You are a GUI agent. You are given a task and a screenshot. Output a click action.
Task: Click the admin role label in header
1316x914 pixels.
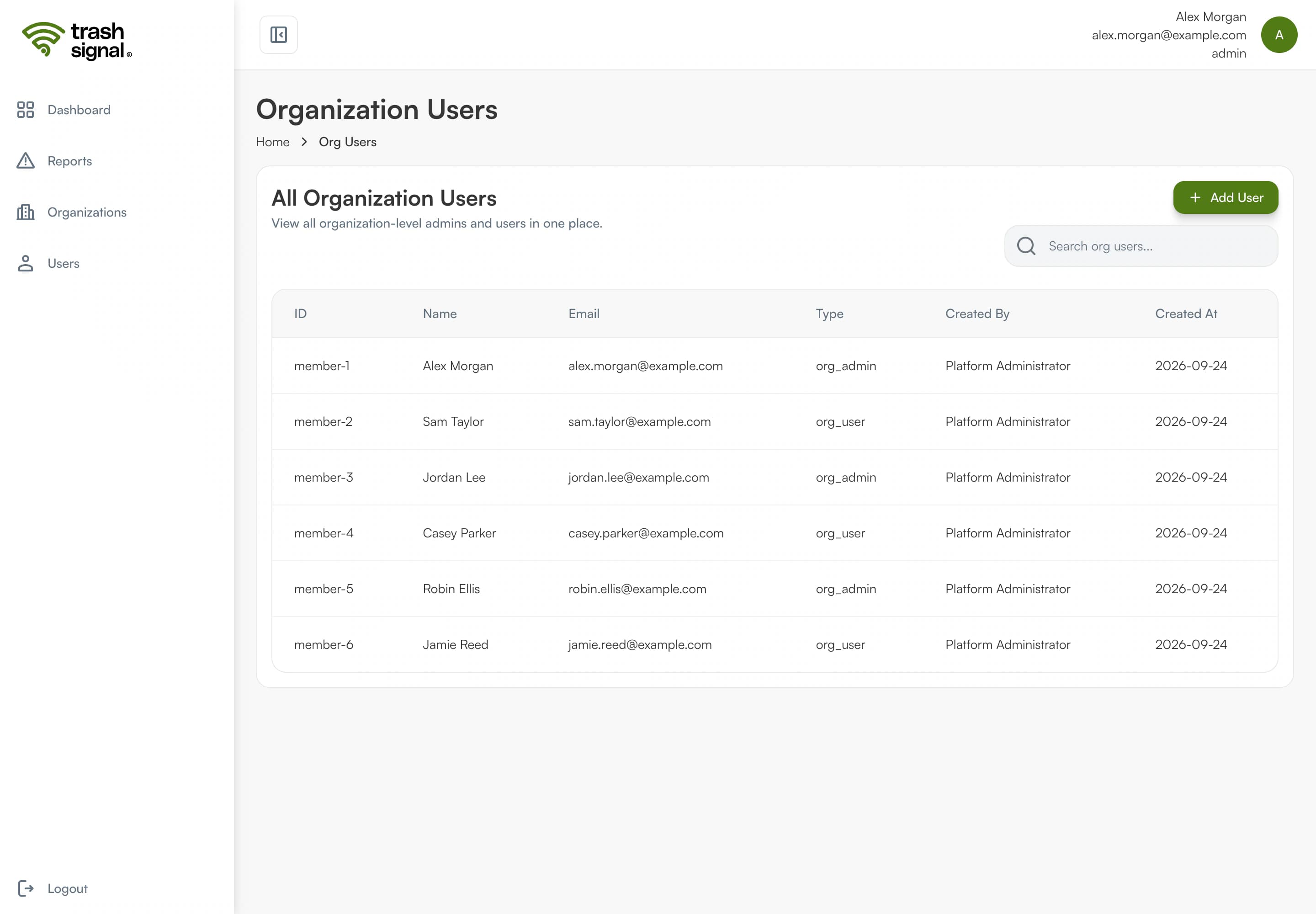(x=1228, y=53)
